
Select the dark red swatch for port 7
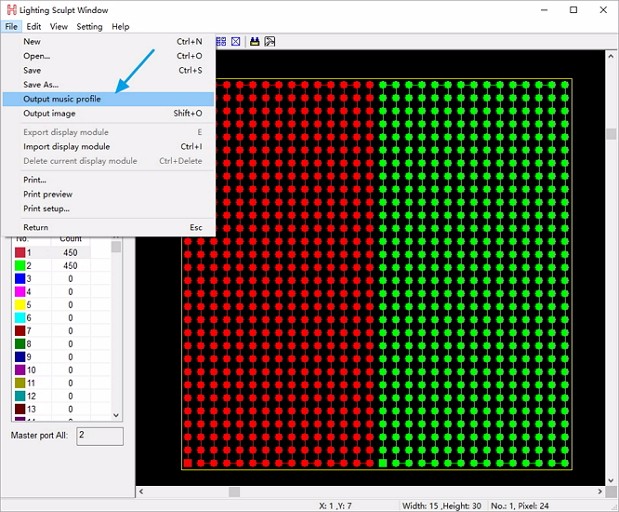tap(20, 330)
